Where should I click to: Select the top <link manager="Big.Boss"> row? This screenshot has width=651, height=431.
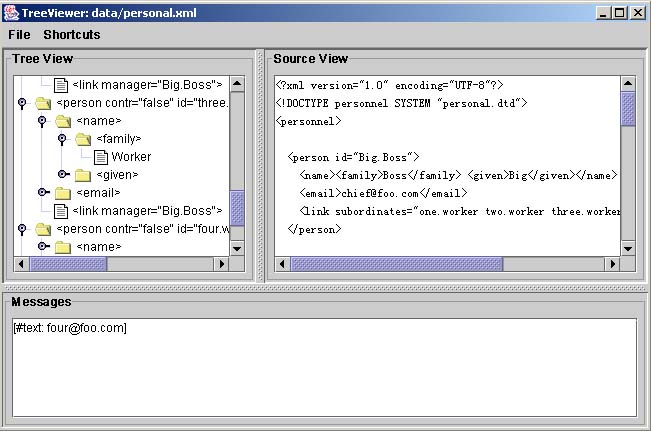click(x=147, y=85)
